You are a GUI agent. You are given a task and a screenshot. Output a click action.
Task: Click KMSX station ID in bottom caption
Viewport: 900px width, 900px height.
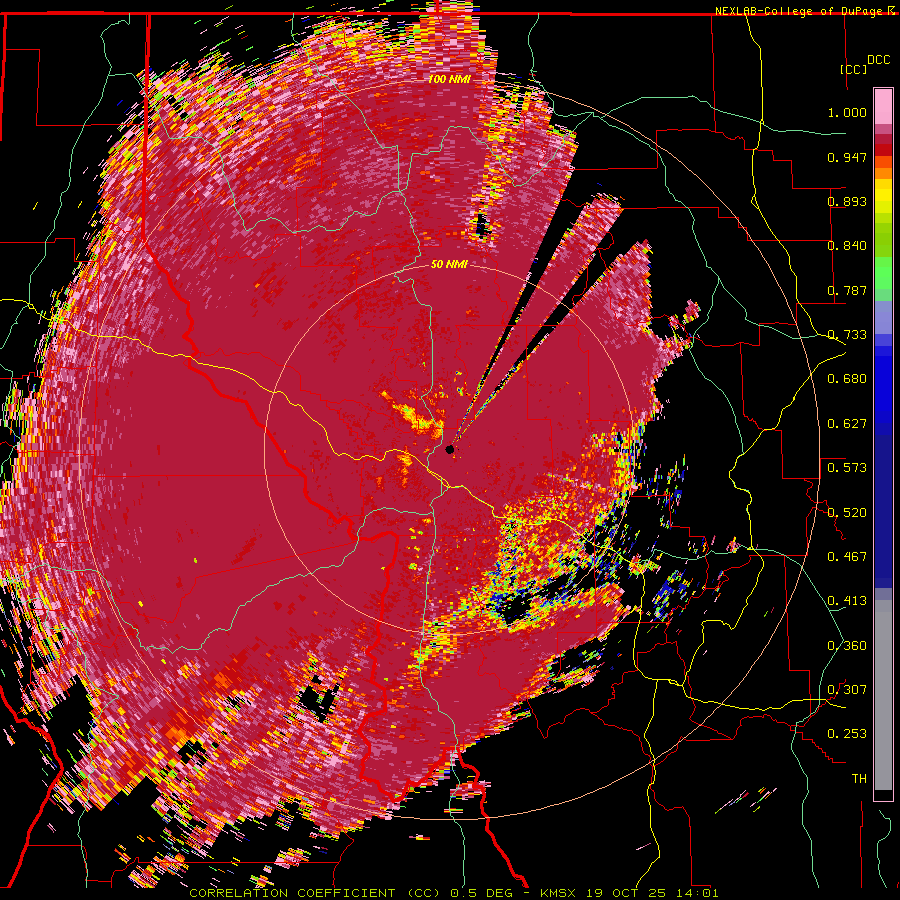[x=556, y=893]
